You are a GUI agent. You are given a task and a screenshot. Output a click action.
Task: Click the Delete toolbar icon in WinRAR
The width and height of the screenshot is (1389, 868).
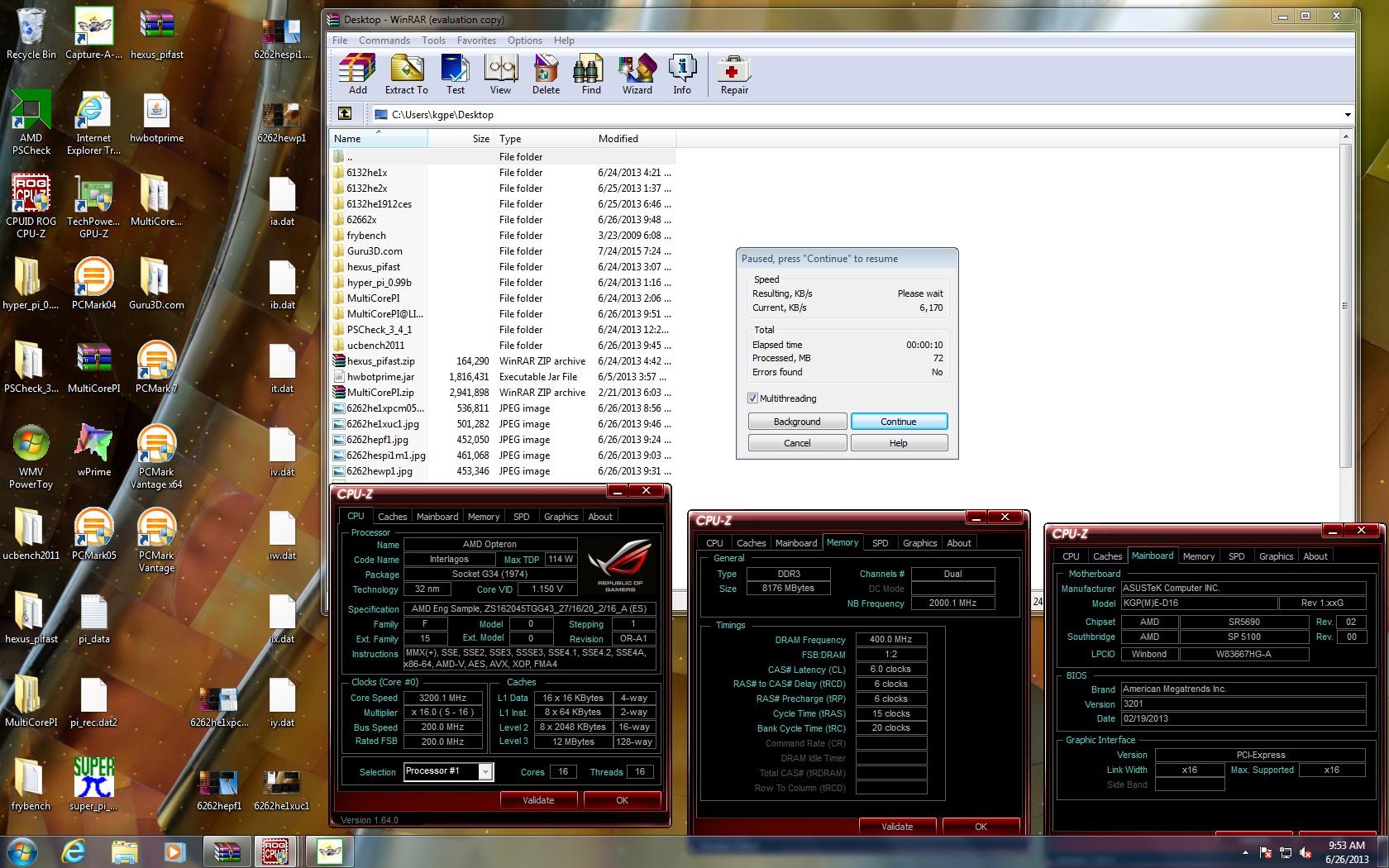coord(546,74)
